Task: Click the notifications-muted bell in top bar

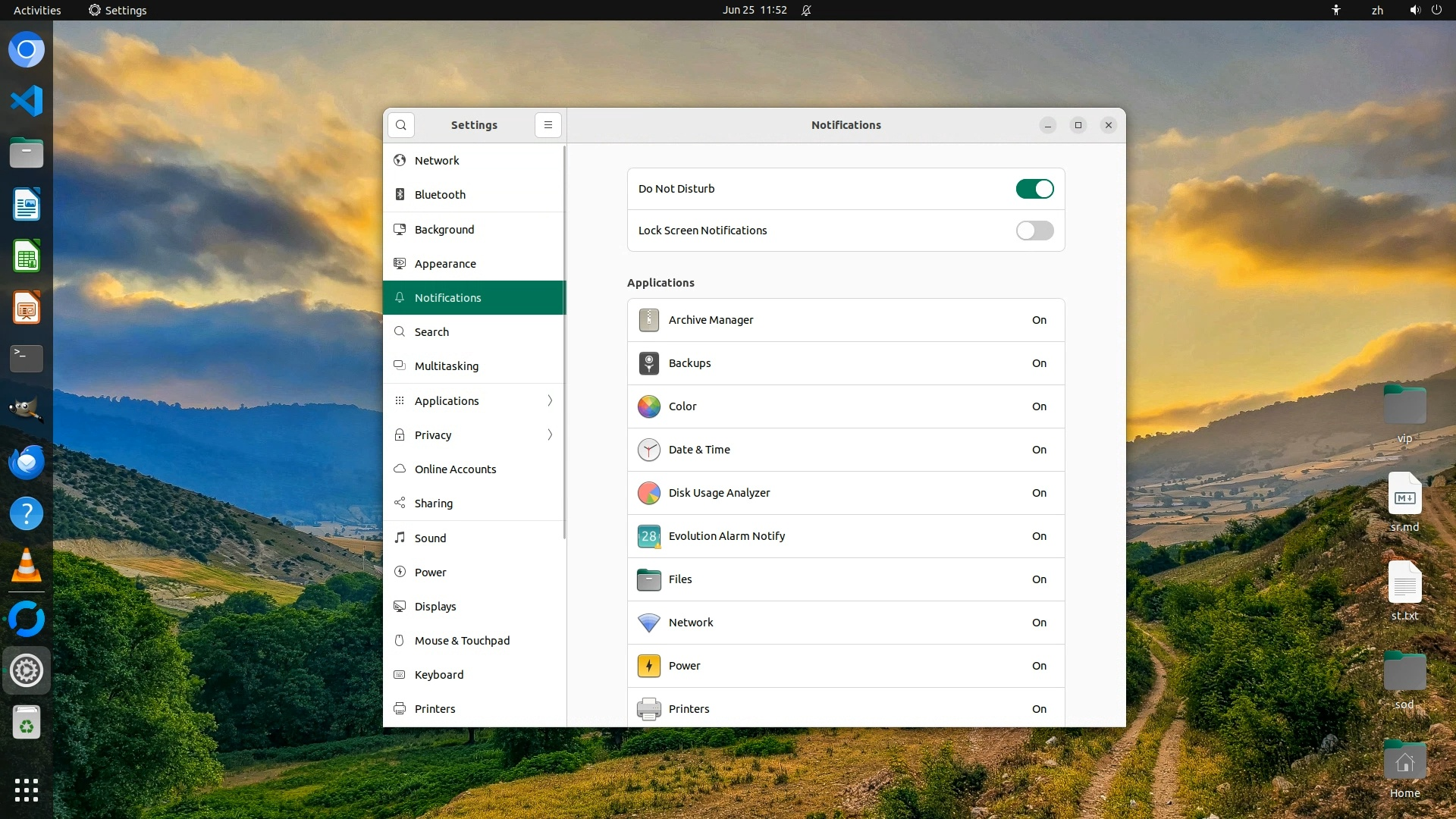Action: tap(806, 11)
